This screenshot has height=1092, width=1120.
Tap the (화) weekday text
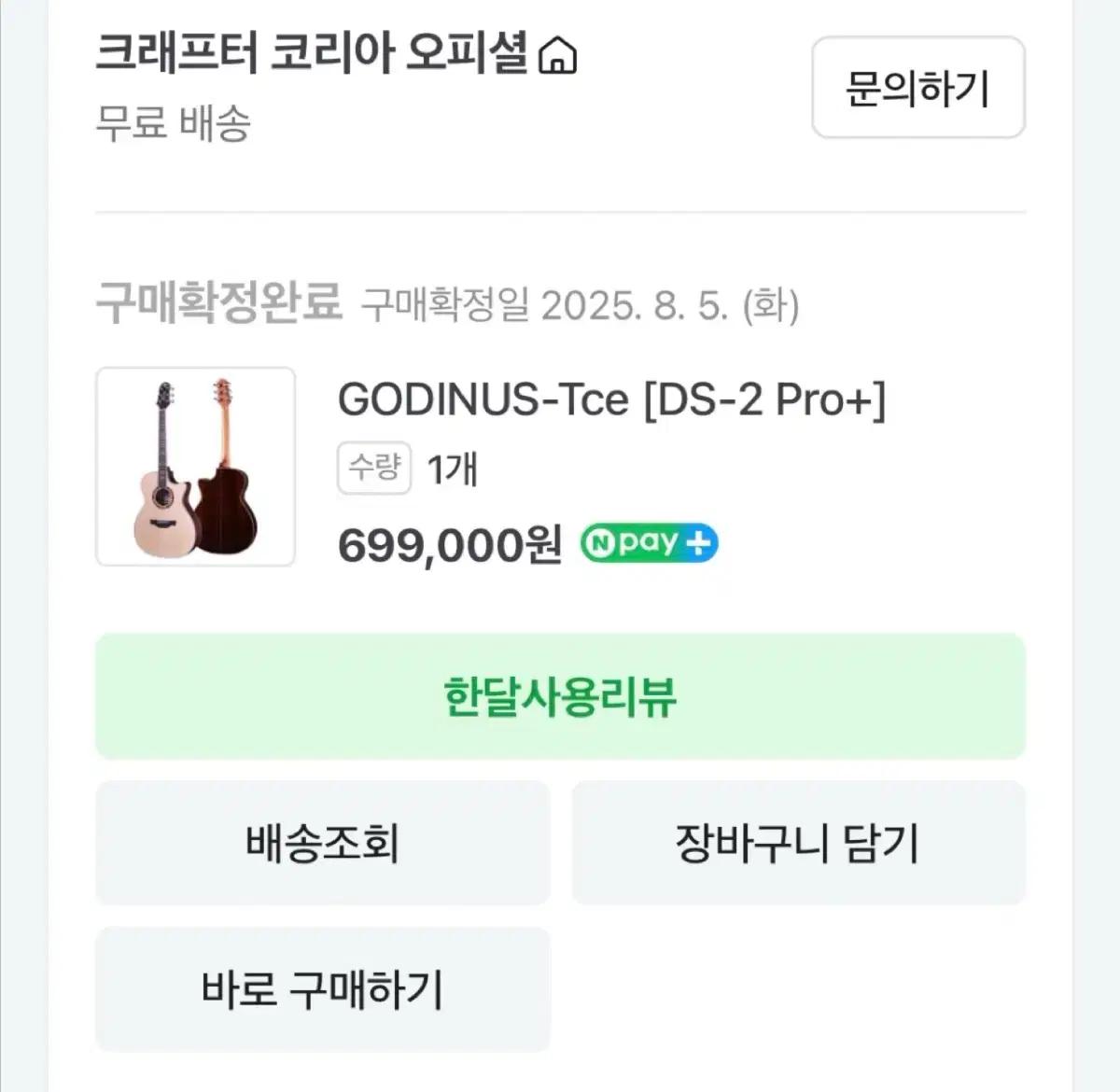(770, 304)
